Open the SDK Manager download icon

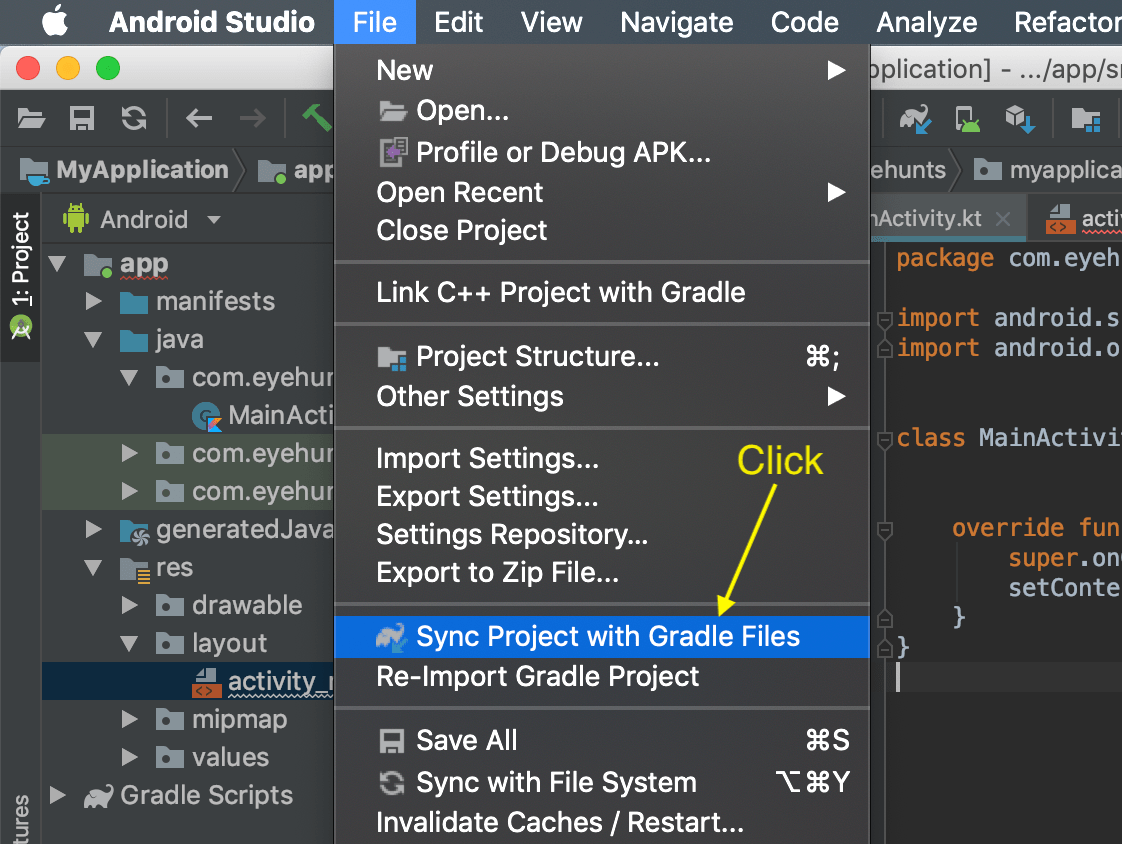(1019, 118)
